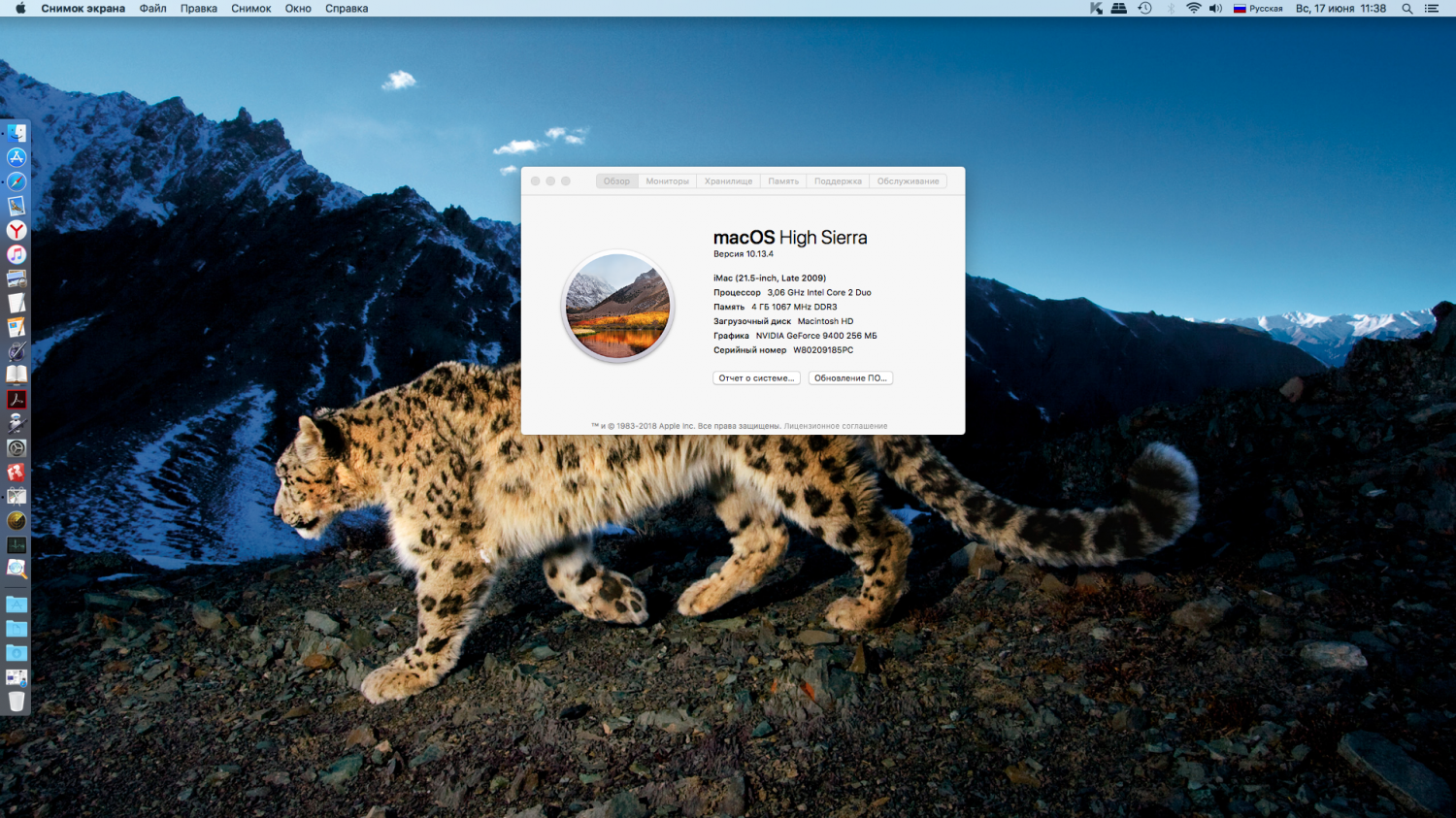Switch to the Поддержка tab
The image size is (1456, 818).
click(838, 181)
